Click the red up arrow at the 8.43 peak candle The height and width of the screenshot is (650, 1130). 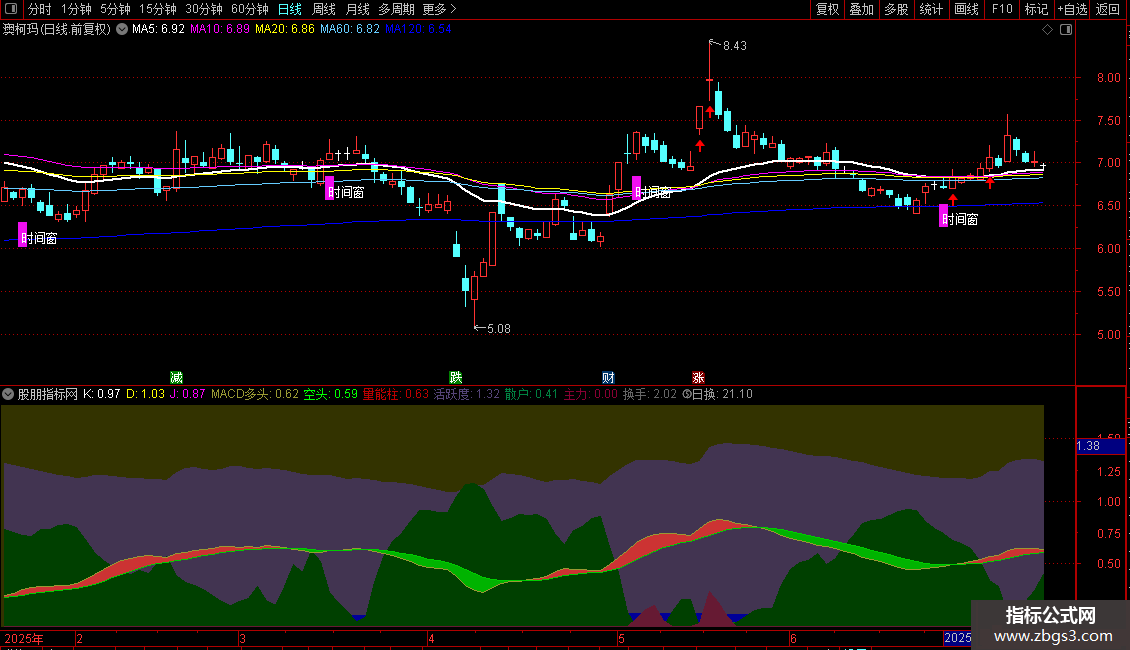[x=710, y=110]
